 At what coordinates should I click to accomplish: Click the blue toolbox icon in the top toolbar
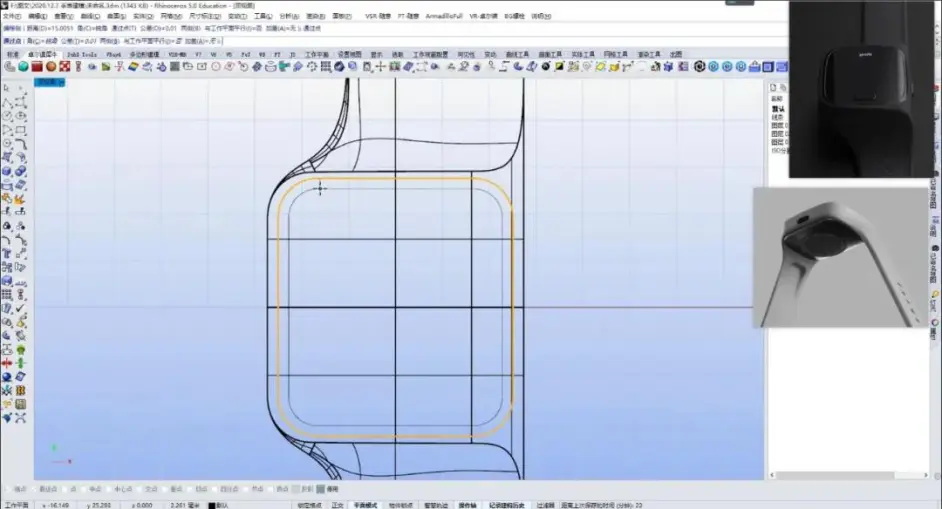click(755, 67)
